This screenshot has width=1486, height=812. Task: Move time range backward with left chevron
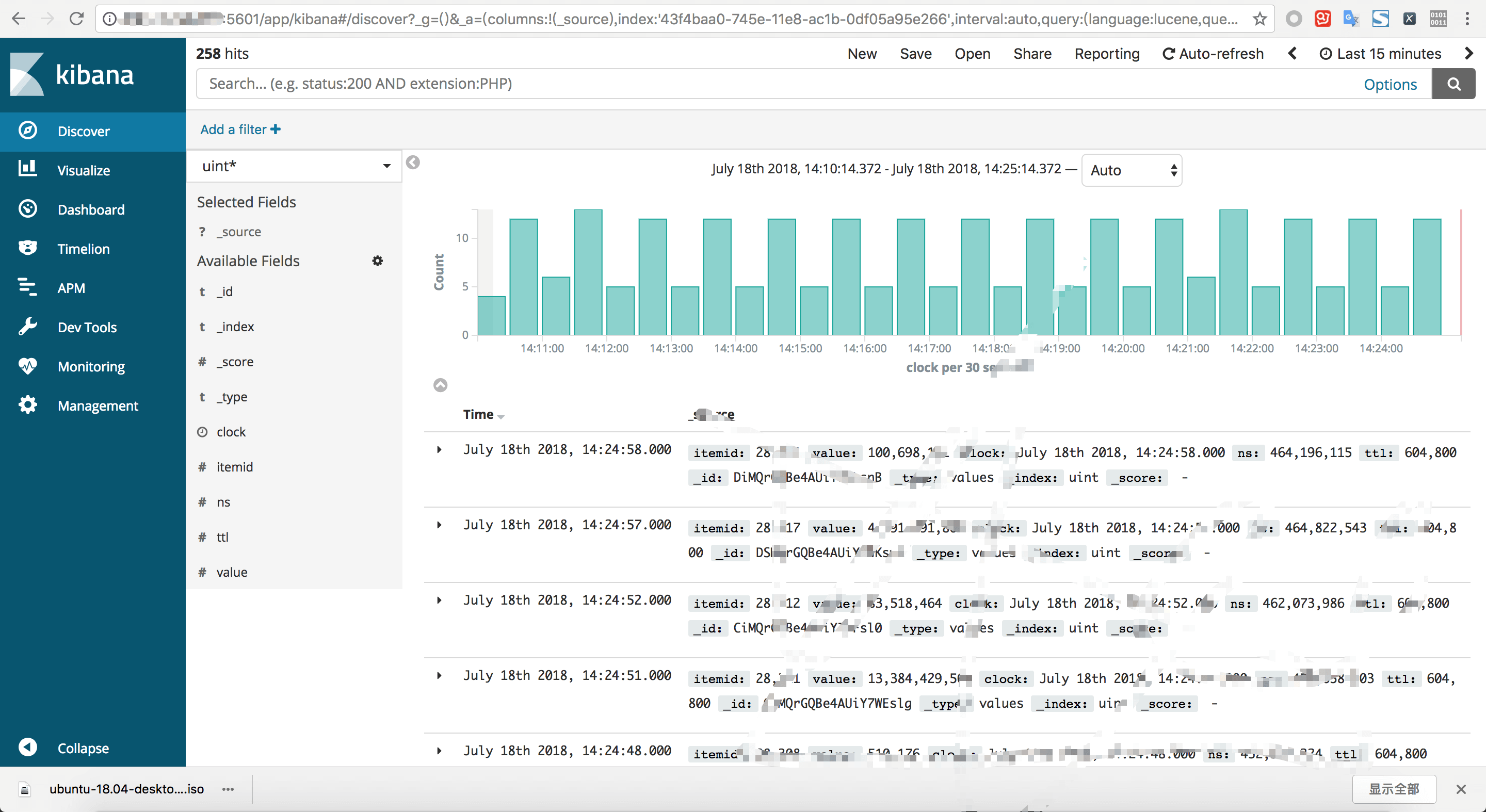1292,54
